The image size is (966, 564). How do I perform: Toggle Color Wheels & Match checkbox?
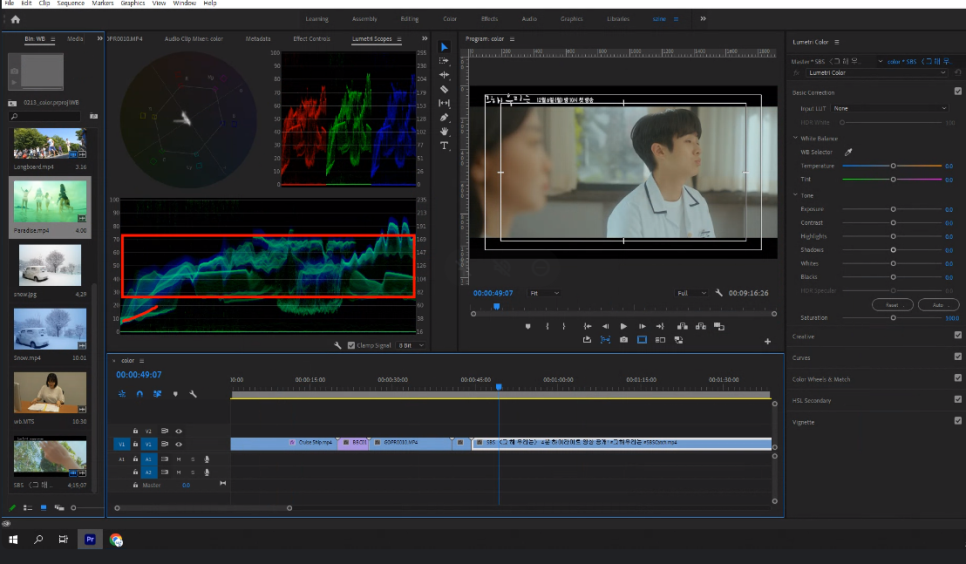pyautogui.click(x=957, y=378)
